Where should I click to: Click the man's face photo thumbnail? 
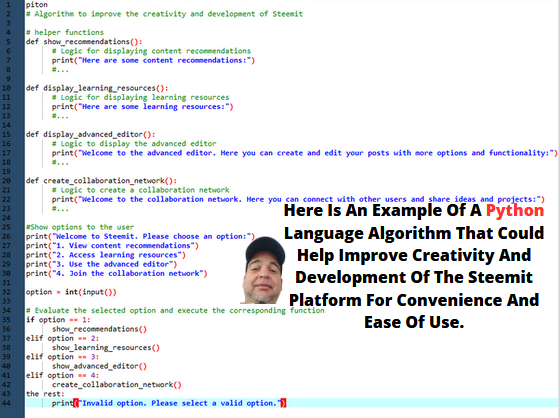(x=263, y=270)
